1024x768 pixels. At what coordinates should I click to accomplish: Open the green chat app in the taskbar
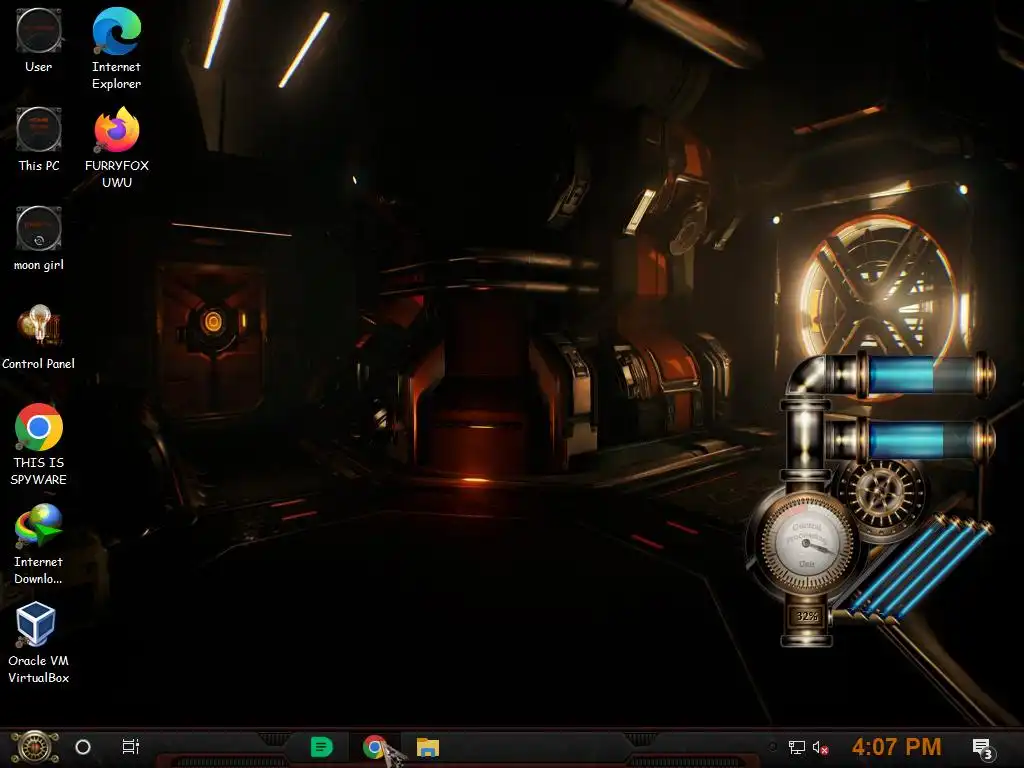pos(321,746)
